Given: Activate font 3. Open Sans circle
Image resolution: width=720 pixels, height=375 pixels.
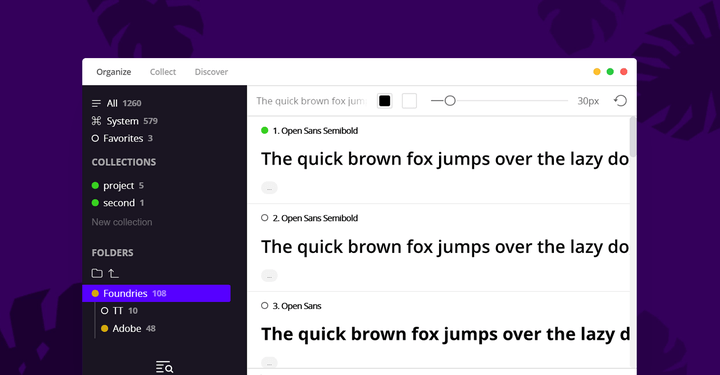Looking at the screenshot, I should [x=264, y=305].
